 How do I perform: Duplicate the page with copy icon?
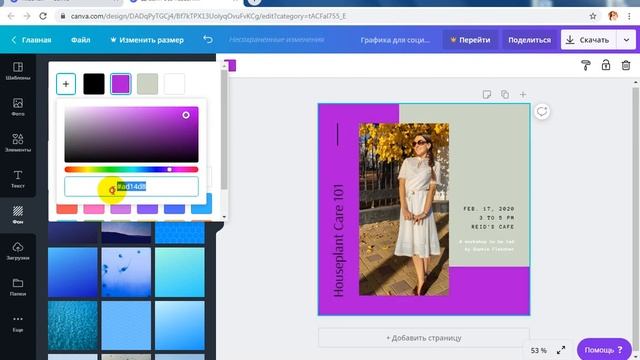click(505, 94)
